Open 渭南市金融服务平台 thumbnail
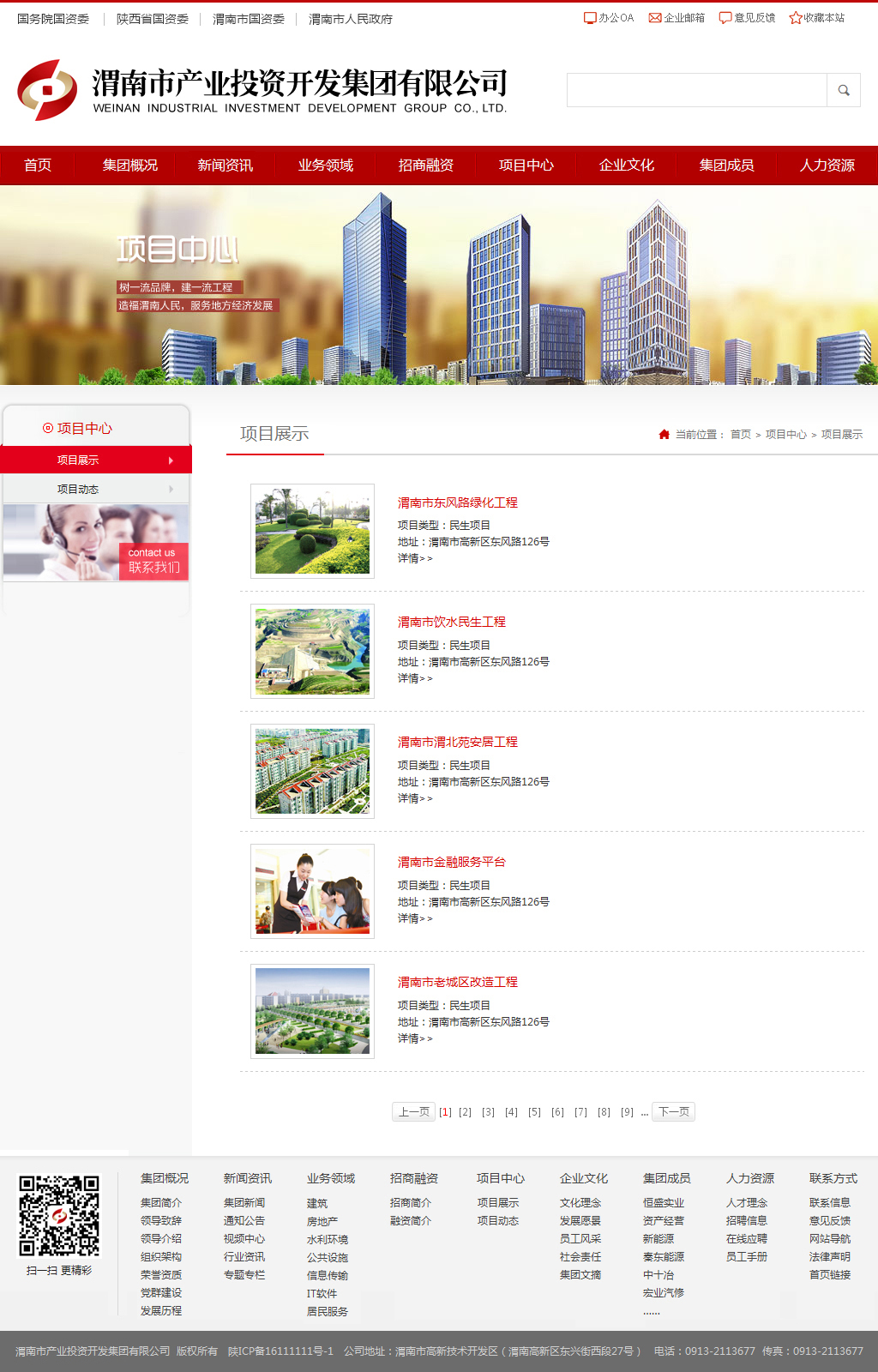 click(312, 891)
